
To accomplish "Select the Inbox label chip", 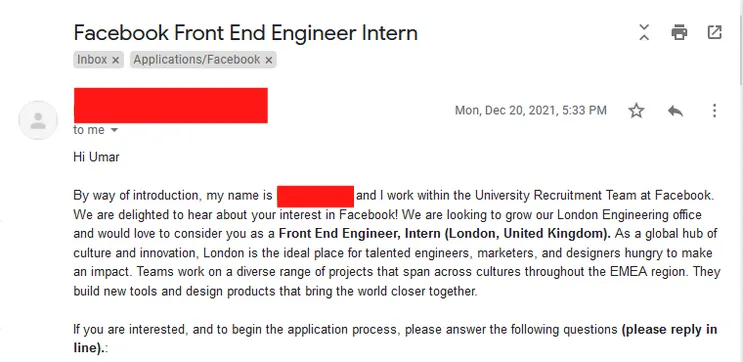I will click(x=92, y=60).
